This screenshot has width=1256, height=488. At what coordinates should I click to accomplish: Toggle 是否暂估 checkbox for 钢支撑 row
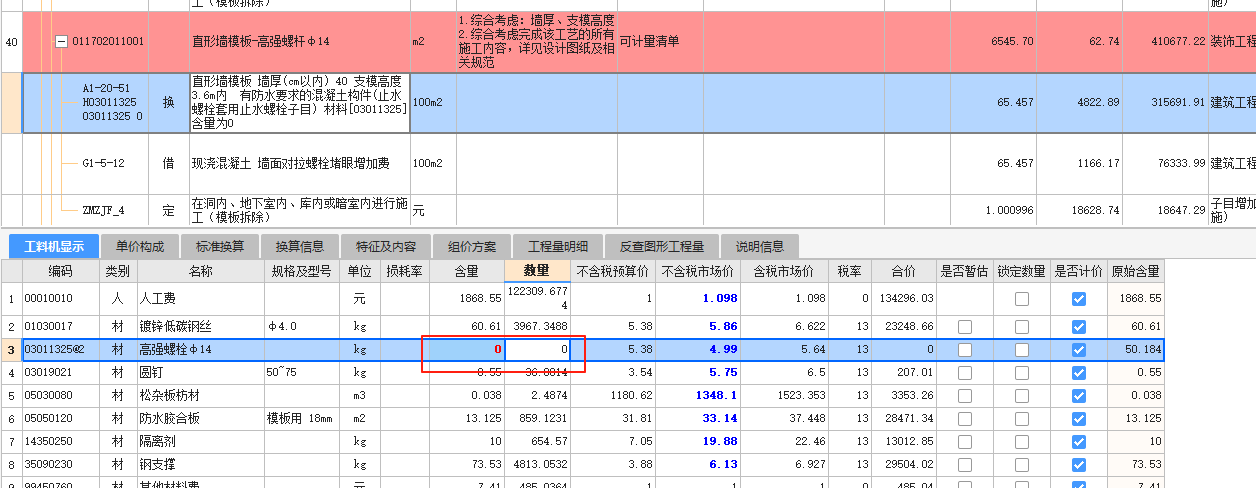pyautogui.click(x=965, y=464)
